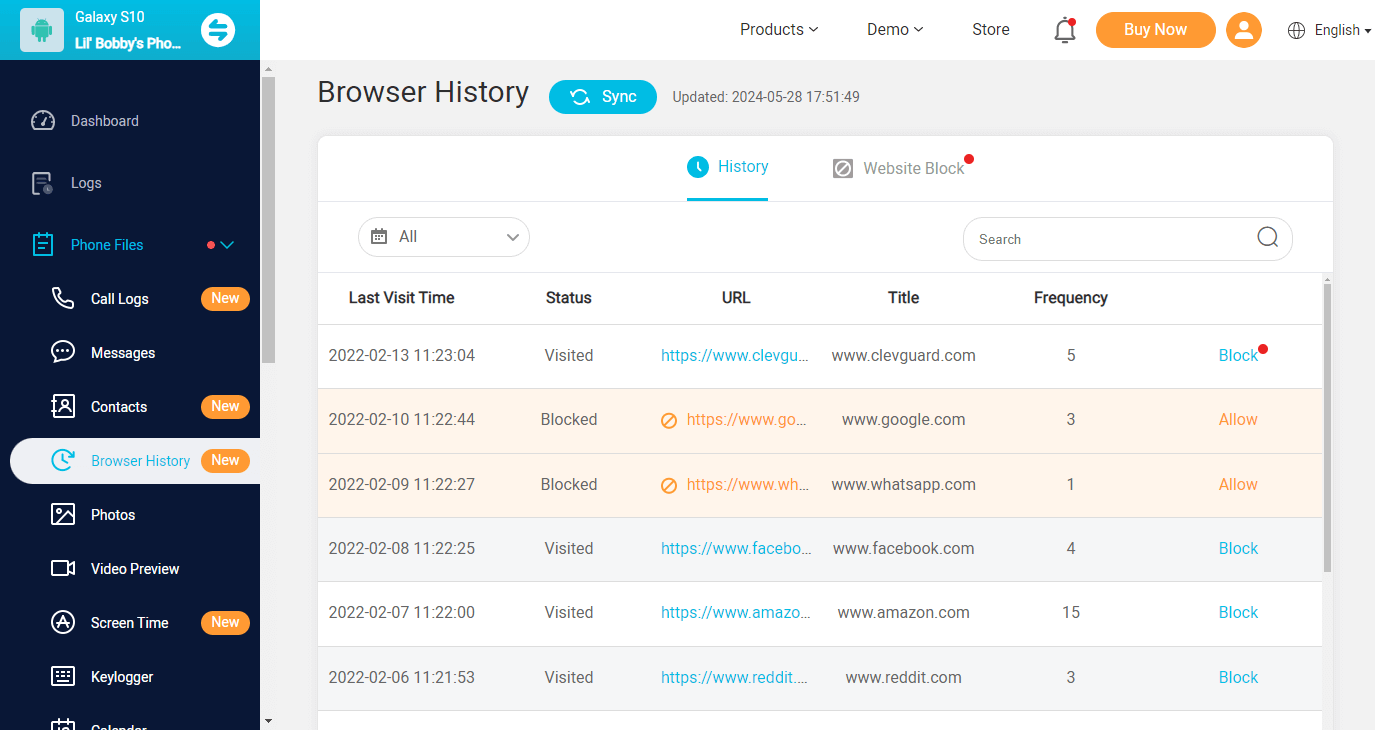Block the facebook.com site
Screen dimensions: 1375x730
[x=1238, y=549]
